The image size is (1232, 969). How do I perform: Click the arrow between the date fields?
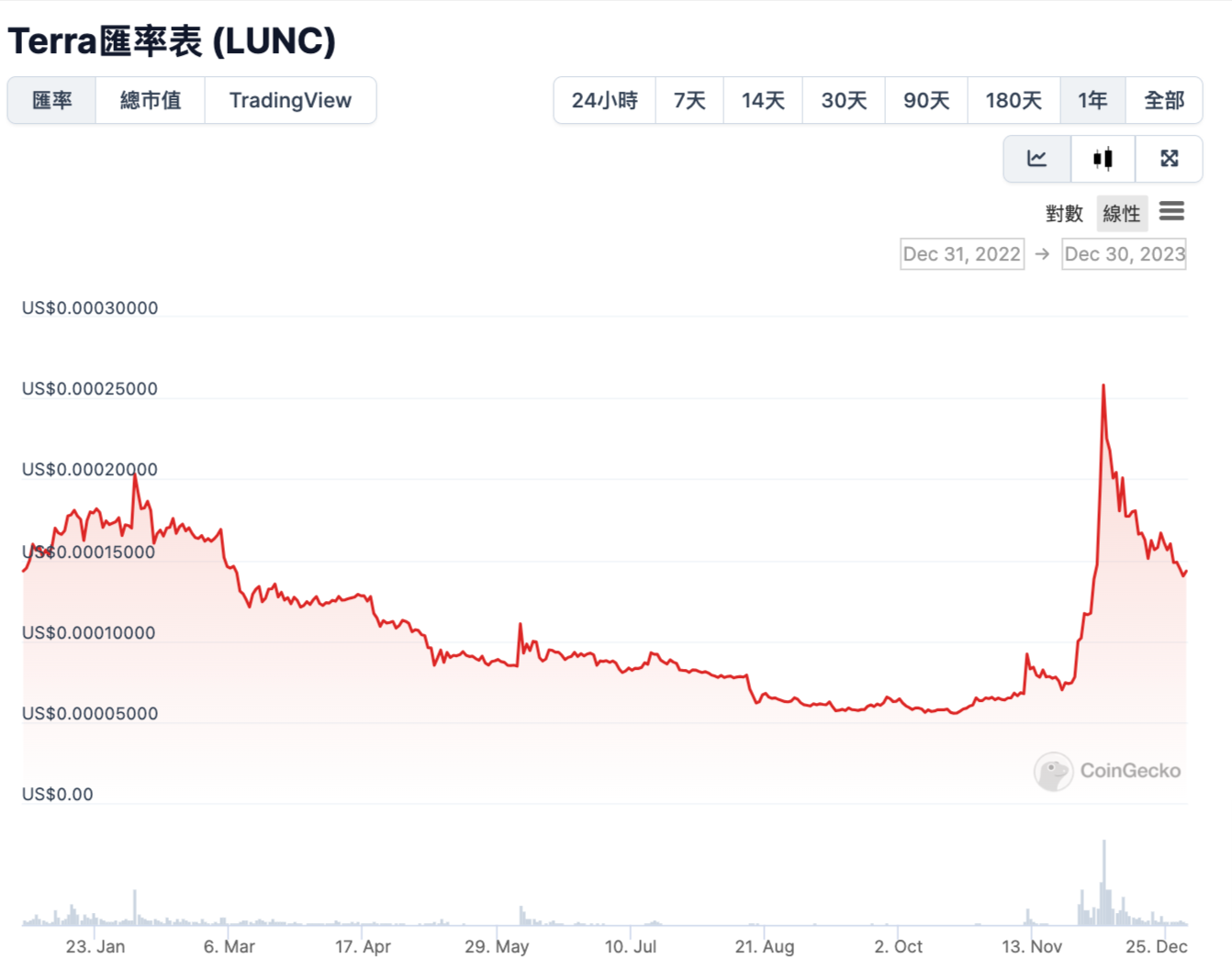click(x=1042, y=254)
